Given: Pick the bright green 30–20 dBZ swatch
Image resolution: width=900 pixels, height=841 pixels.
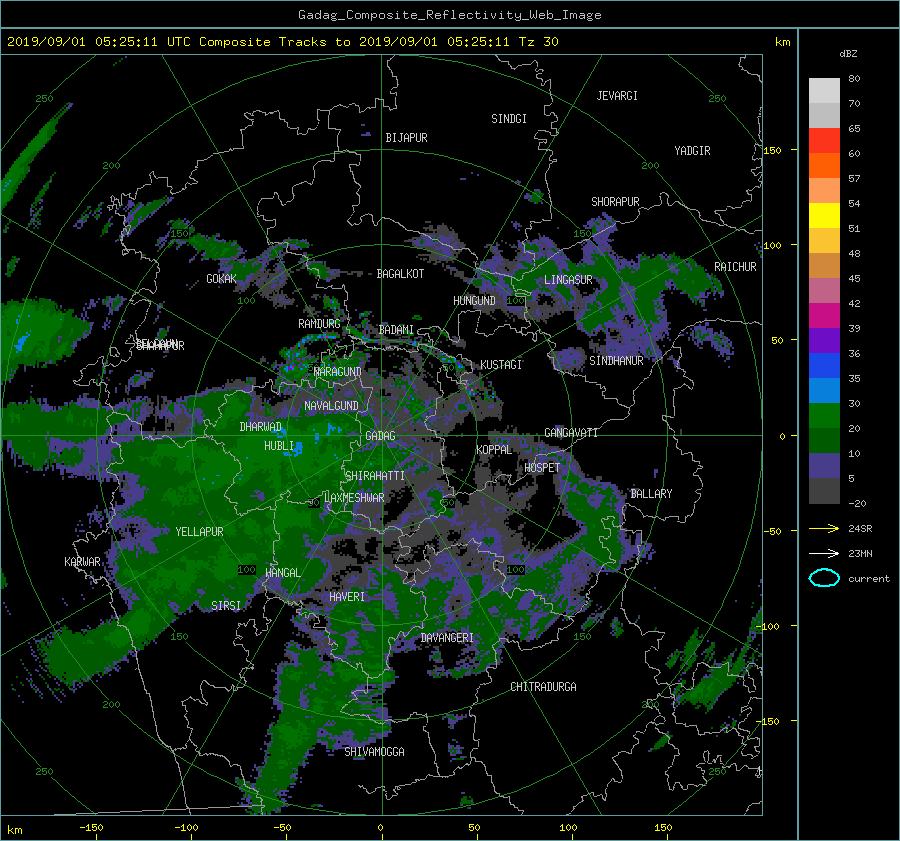Looking at the screenshot, I should [x=824, y=415].
